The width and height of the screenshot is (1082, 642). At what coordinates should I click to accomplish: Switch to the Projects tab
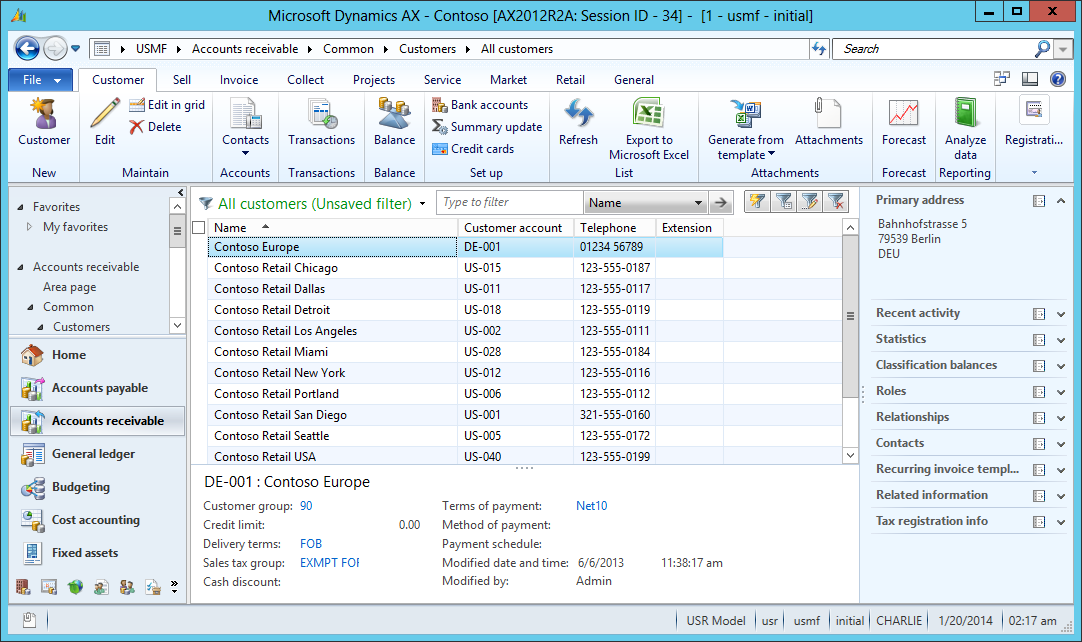click(374, 80)
